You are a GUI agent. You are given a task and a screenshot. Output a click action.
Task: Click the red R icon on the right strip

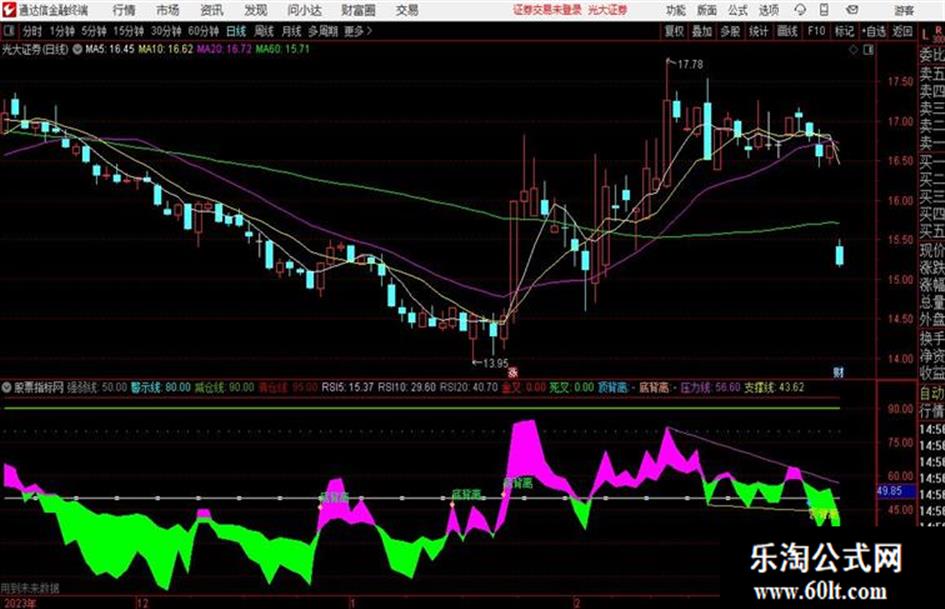tap(938, 33)
